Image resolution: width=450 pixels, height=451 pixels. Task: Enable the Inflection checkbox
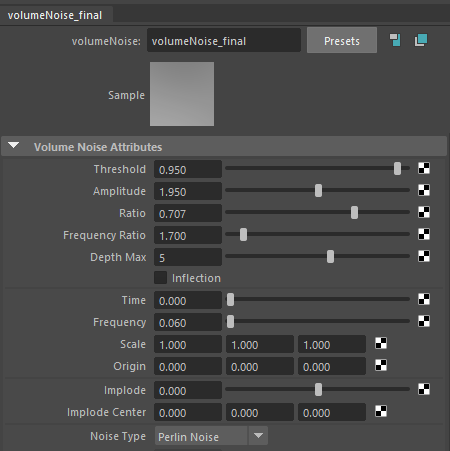point(160,278)
